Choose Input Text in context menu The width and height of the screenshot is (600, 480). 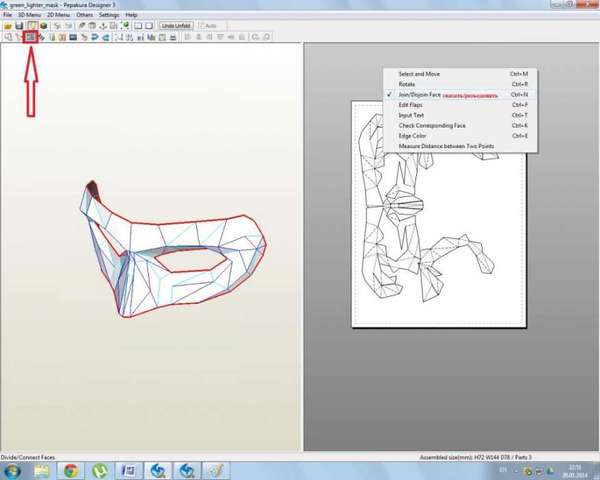click(x=460, y=115)
